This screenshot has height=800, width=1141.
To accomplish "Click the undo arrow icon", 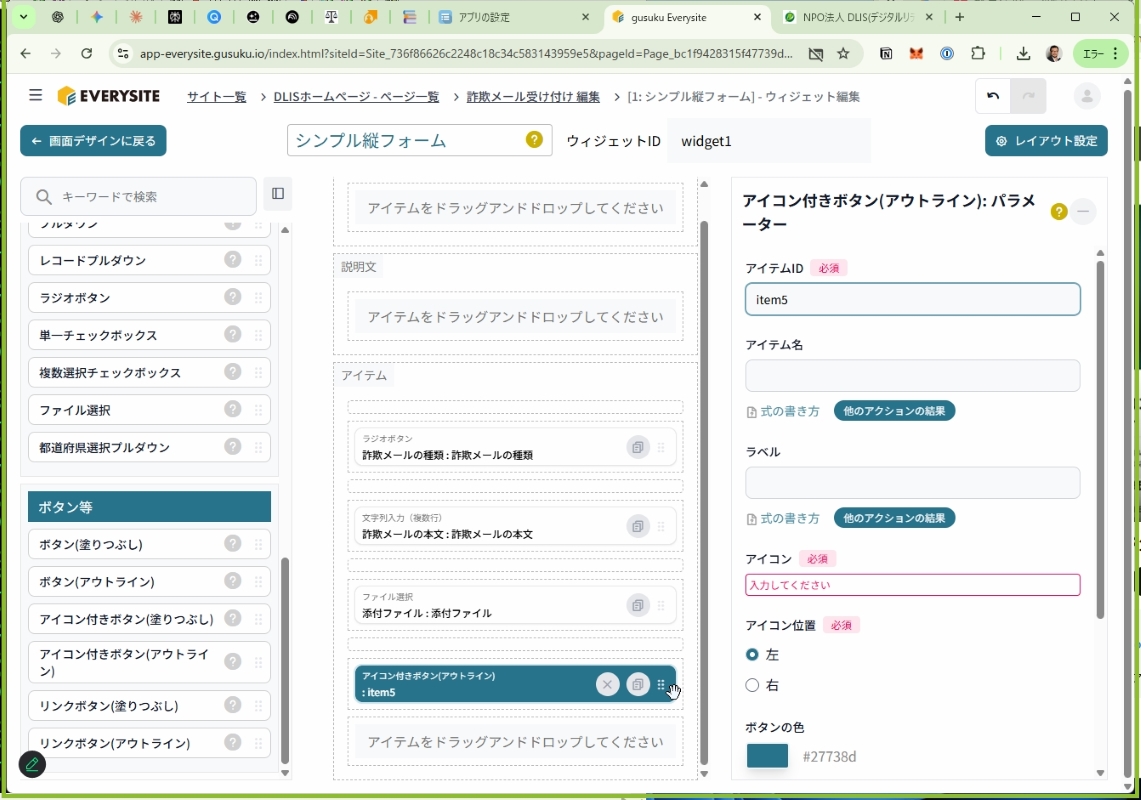I will tap(993, 96).
